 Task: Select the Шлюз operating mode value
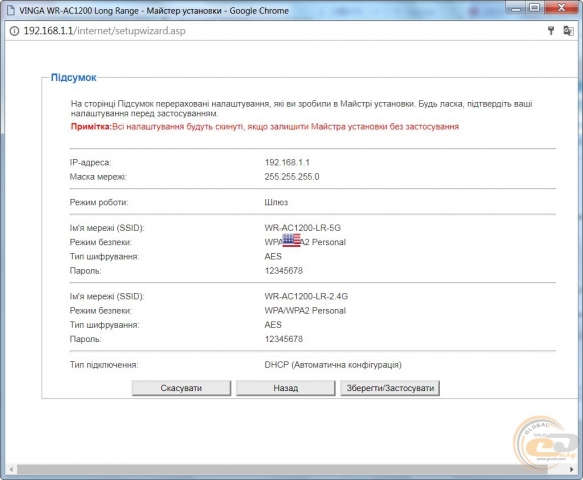coord(276,202)
